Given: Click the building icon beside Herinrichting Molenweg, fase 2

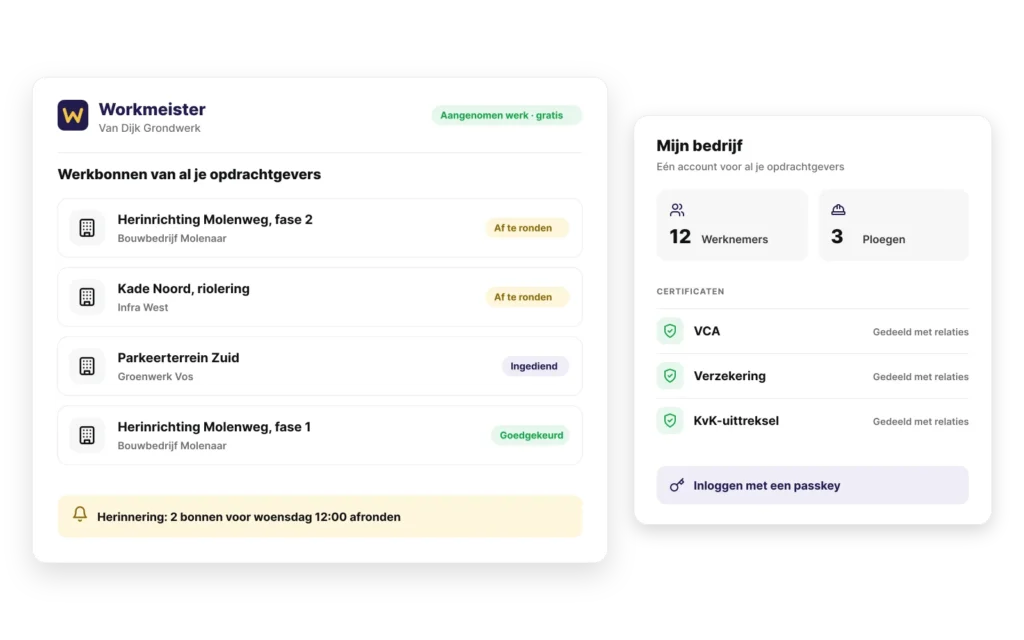Looking at the screenshot, I should pos(87,228).
